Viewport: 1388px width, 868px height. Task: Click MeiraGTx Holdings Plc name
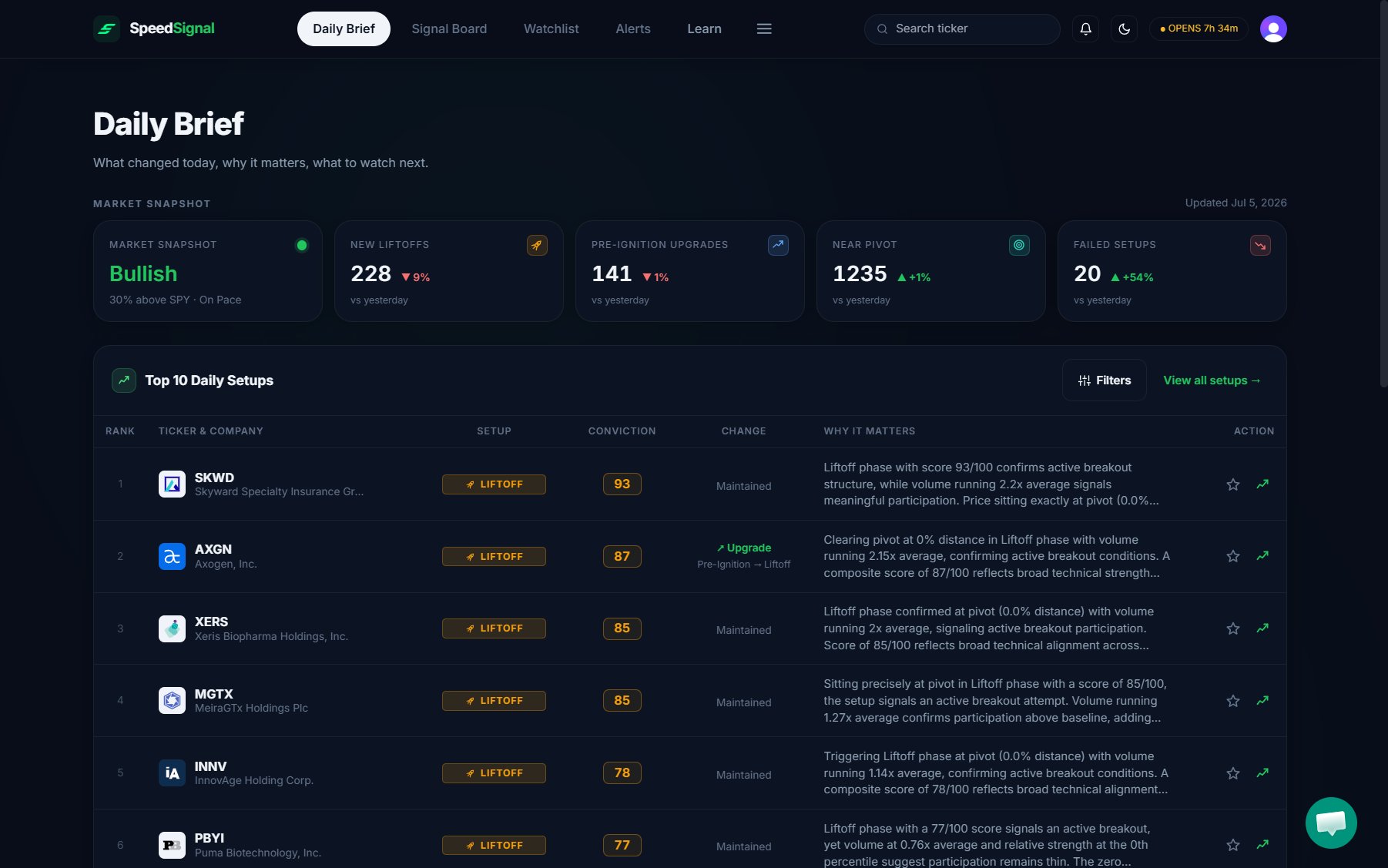coord(251,708)
